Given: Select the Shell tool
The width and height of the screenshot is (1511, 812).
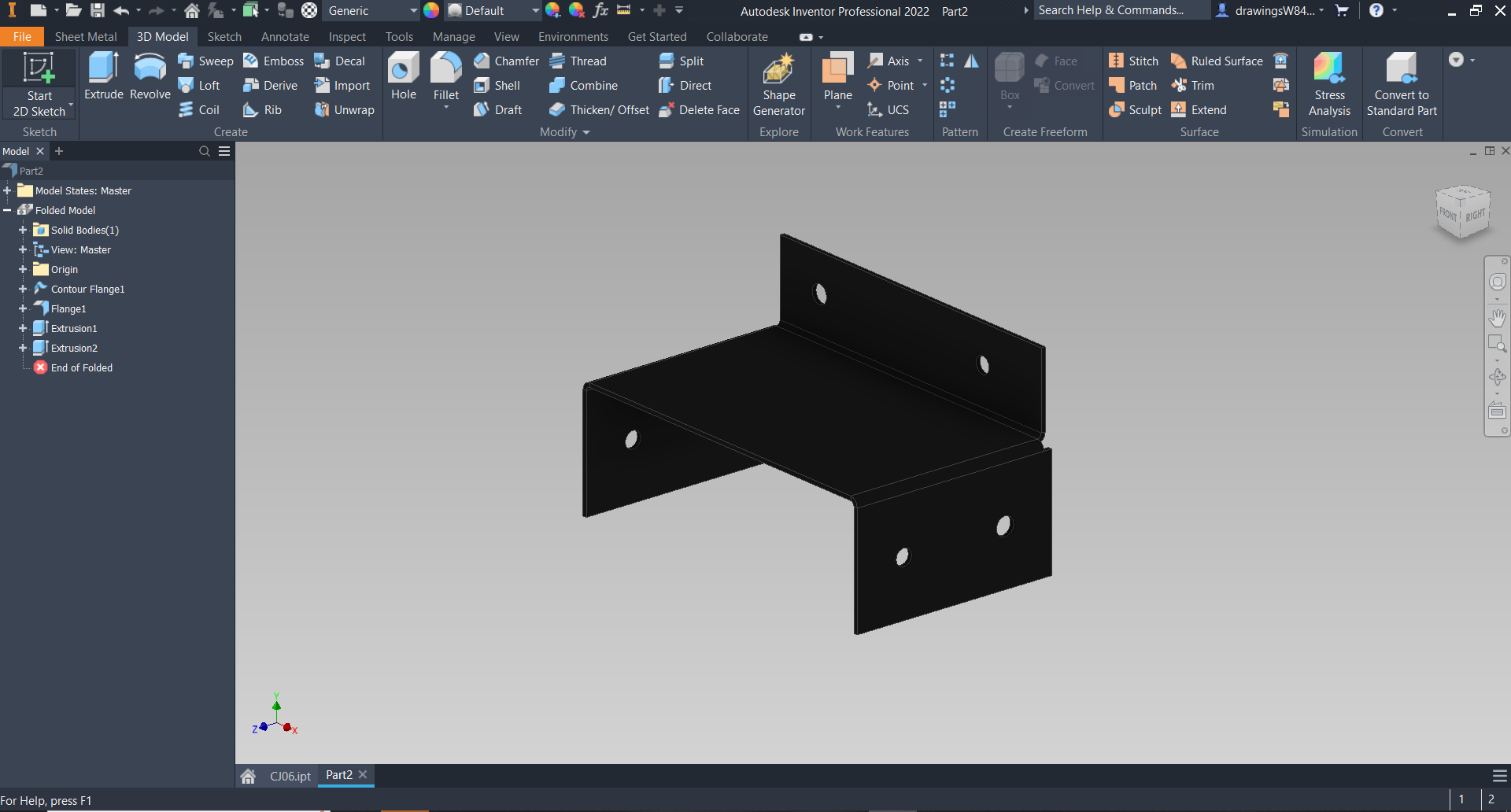Looking at the screenshot, I should pos(499,85).
